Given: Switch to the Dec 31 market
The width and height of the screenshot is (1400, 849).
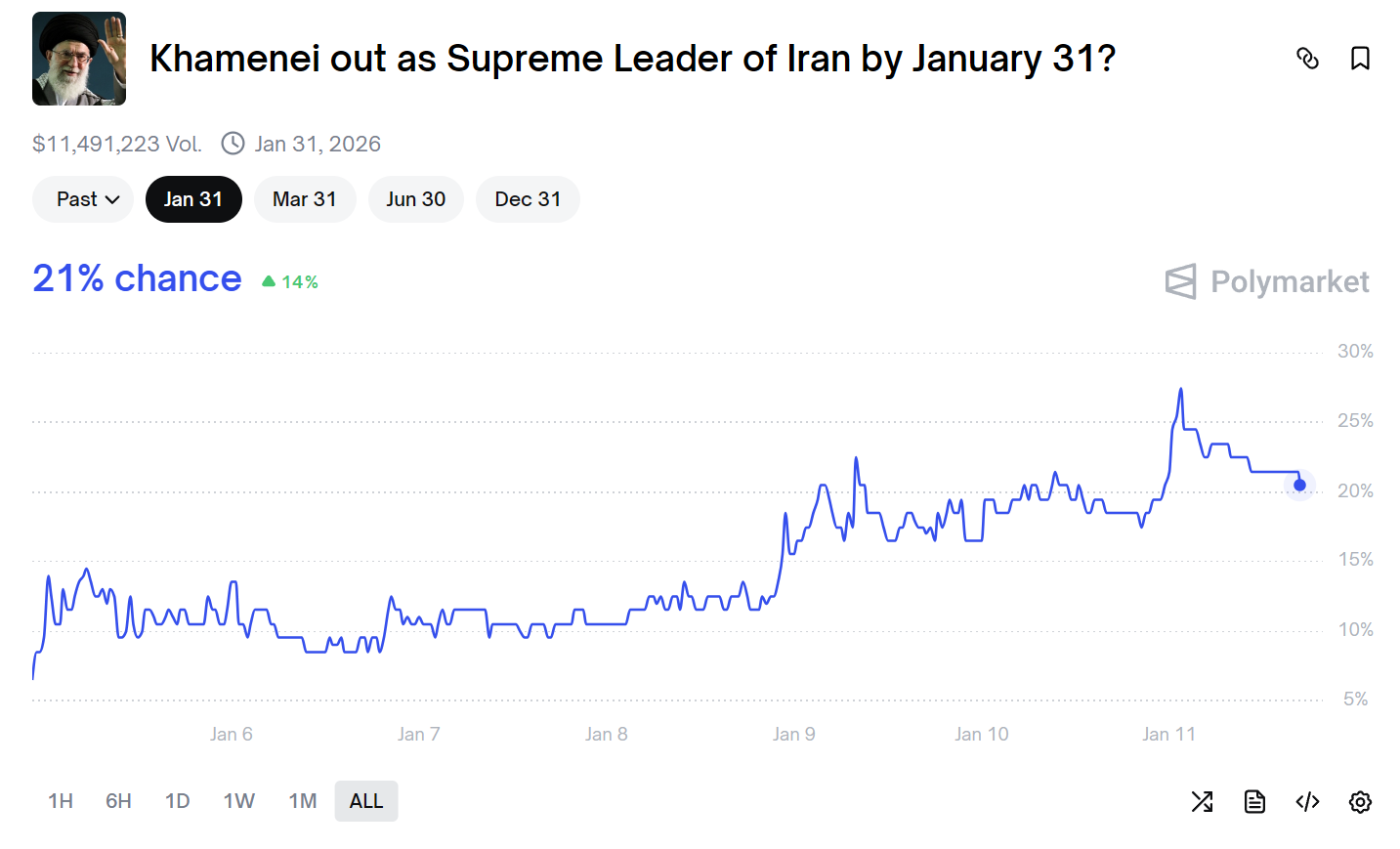Looking at the screenshot, I should coord(528,199).
